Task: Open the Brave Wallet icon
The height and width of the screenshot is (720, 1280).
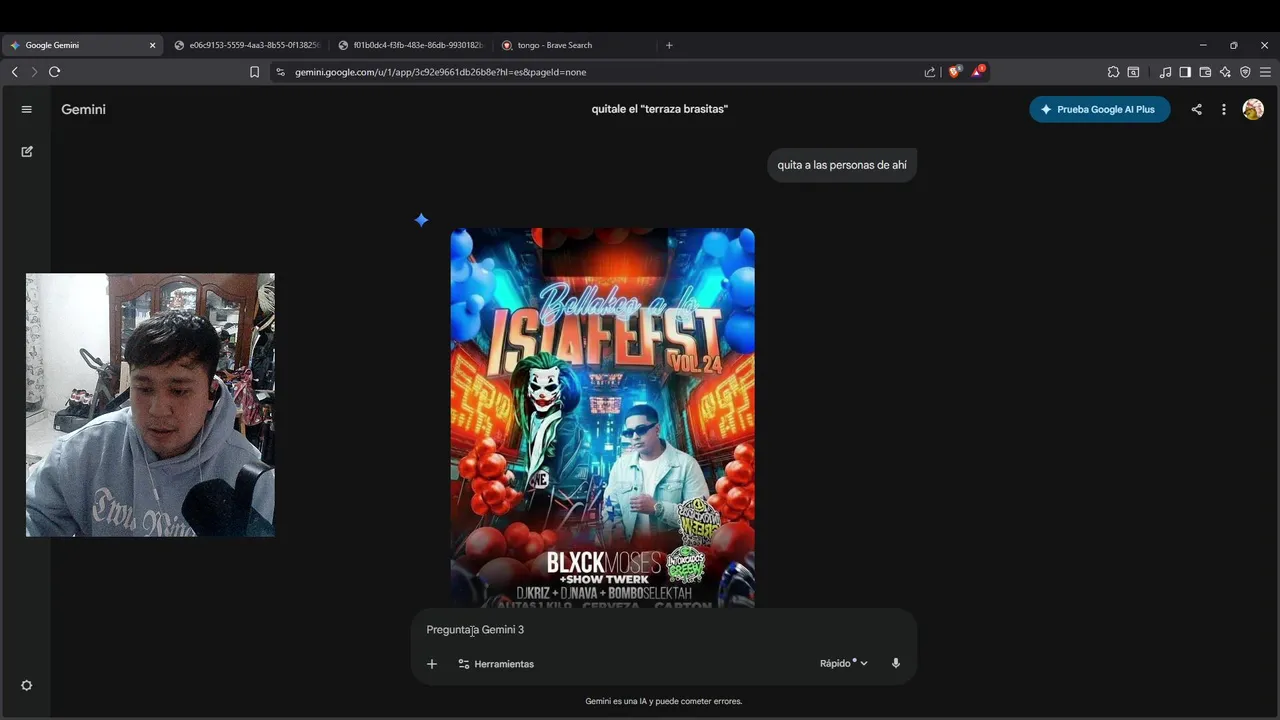Action: [x=1205, y=72]
